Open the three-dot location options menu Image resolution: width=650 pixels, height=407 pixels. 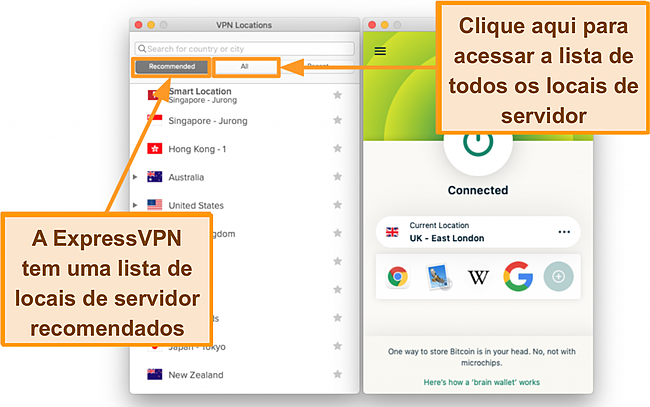(564, 232)
